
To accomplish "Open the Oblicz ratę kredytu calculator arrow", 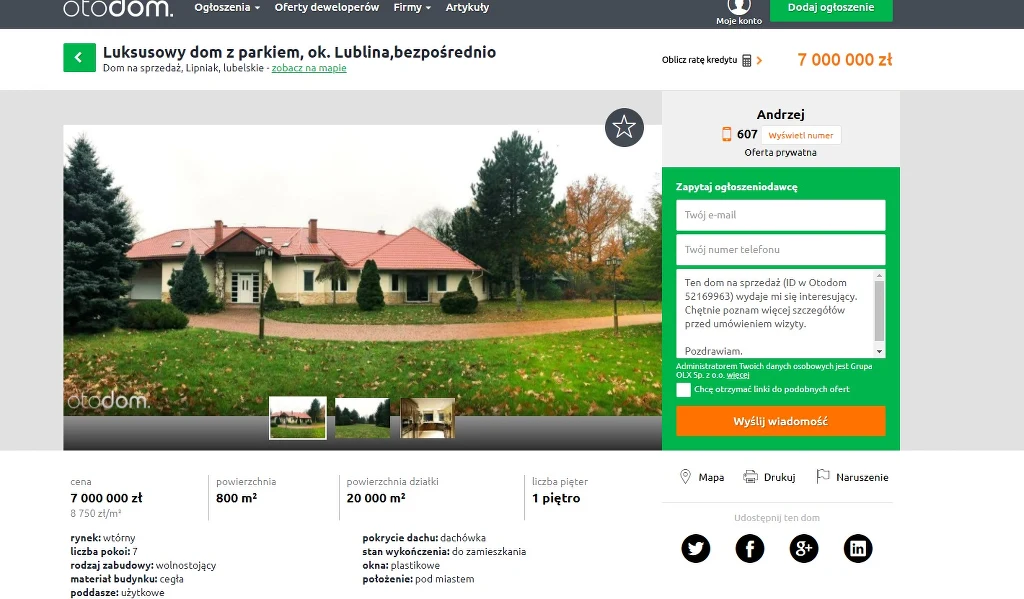I will pyautogui.click(x=759, y=60).
